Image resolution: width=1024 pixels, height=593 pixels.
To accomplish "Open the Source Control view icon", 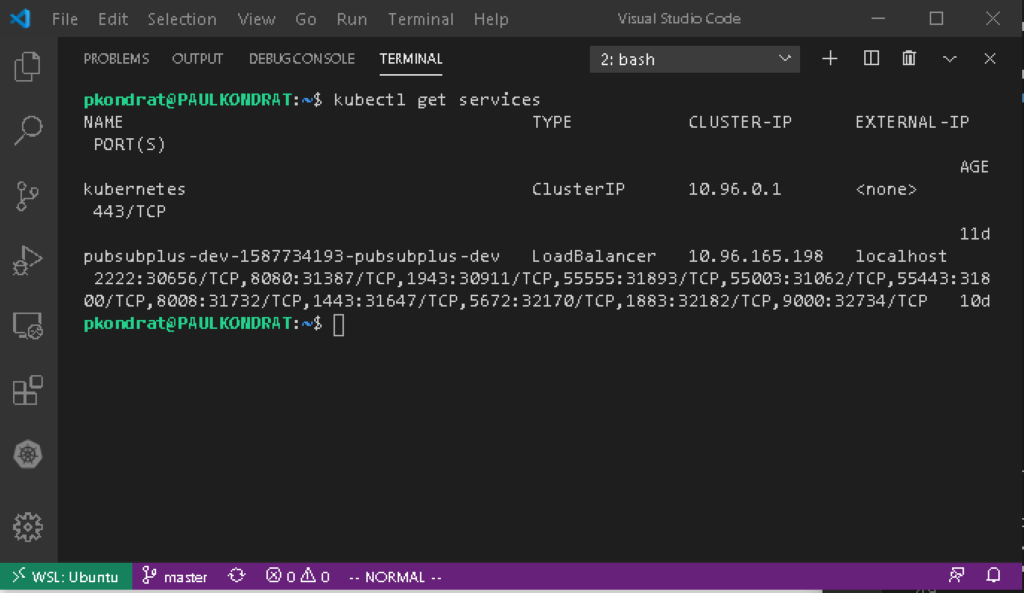I will (28, 196).
